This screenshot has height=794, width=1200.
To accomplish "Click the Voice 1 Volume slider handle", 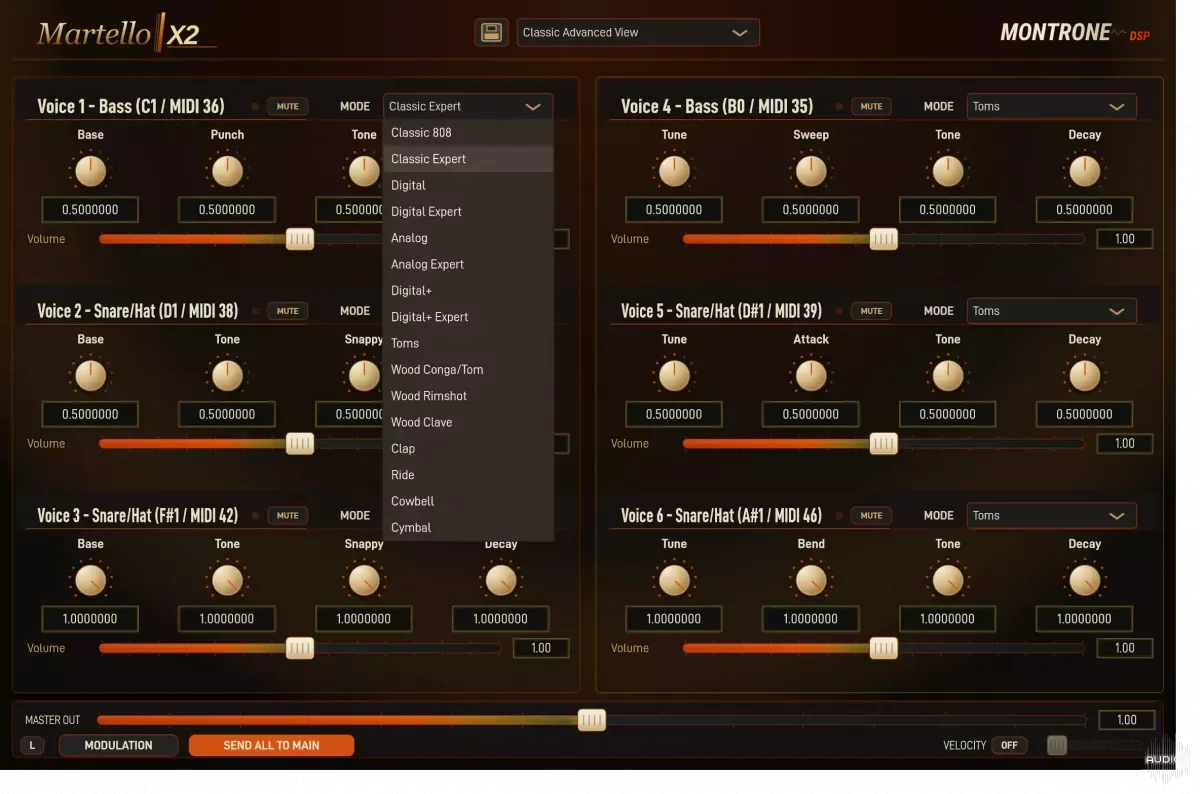I will [300, 239].
